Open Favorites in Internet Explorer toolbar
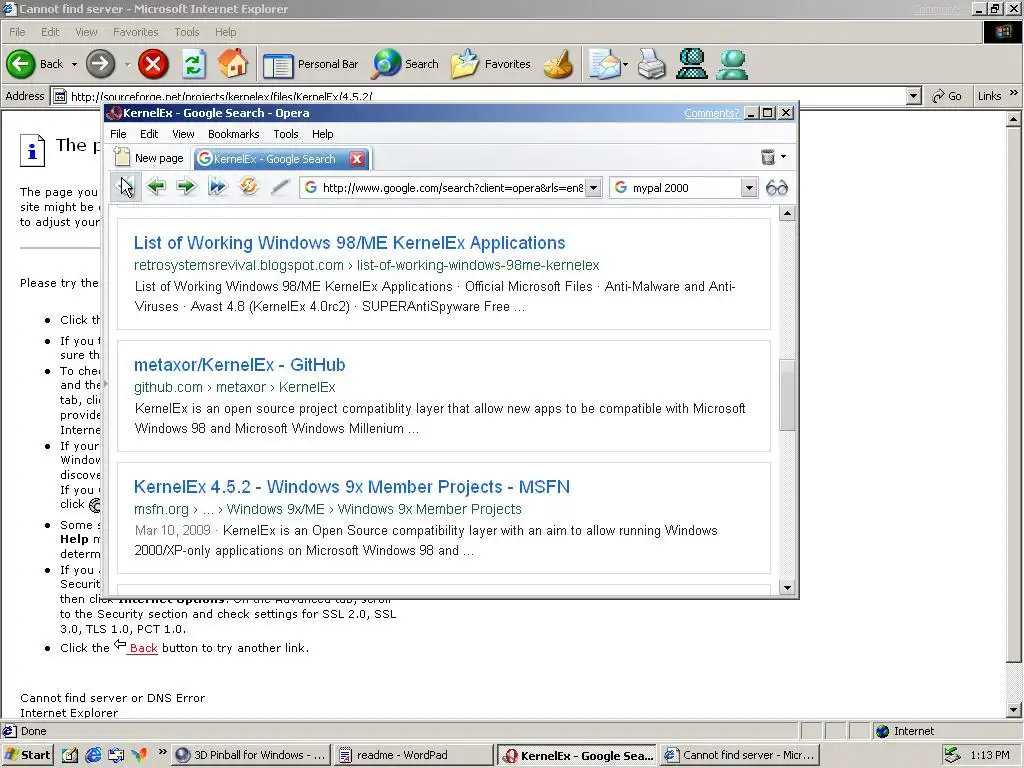 tap(490, 64)
